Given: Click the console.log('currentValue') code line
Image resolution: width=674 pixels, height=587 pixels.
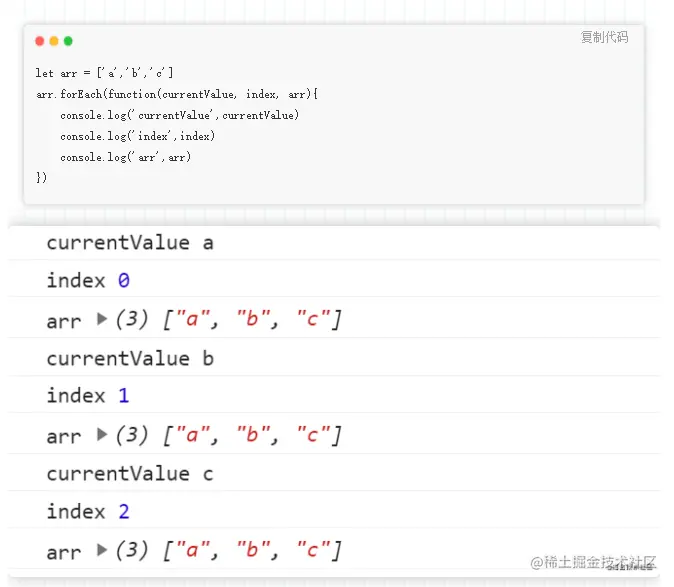Looking at the screenshot, I should coord(179,115).
